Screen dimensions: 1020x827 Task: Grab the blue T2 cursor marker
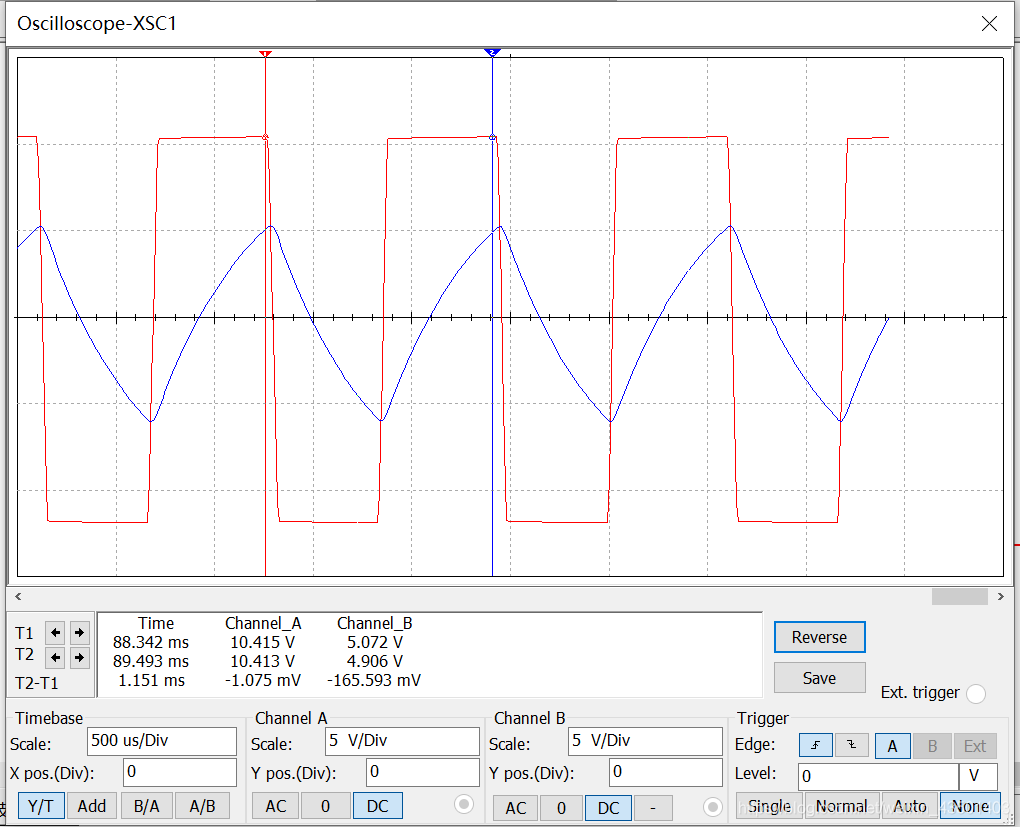tap(492, 53)
